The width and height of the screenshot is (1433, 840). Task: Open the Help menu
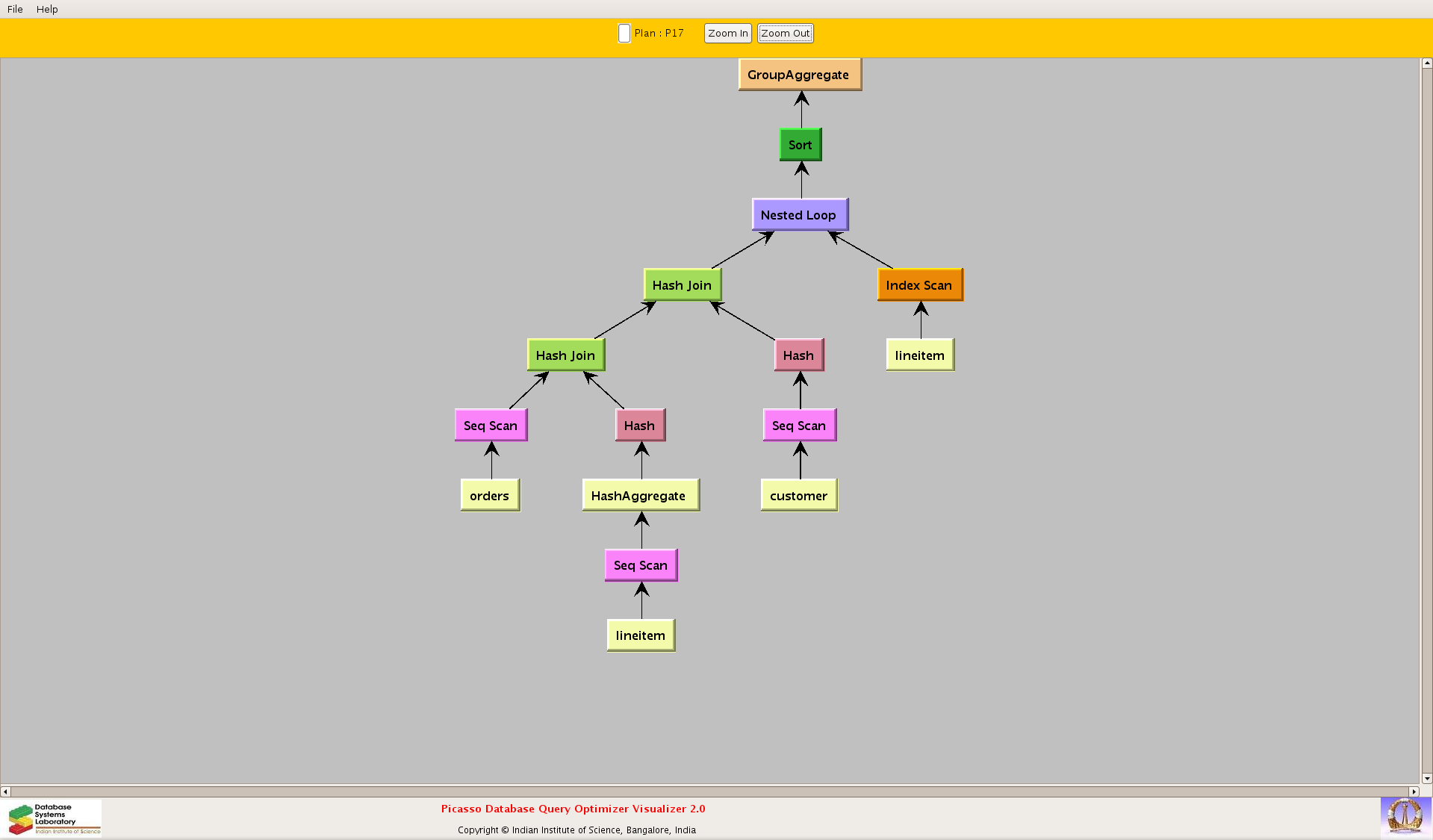47,9
